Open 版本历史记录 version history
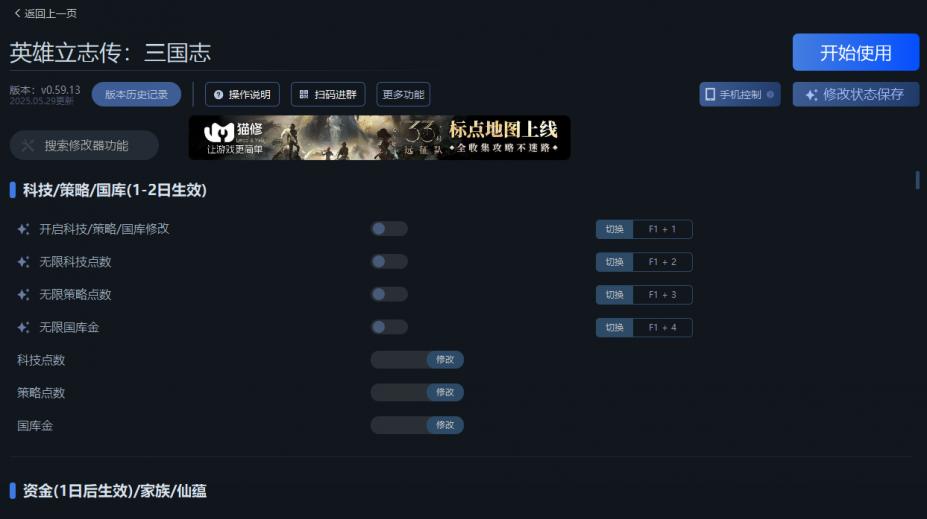 point(137,95)
